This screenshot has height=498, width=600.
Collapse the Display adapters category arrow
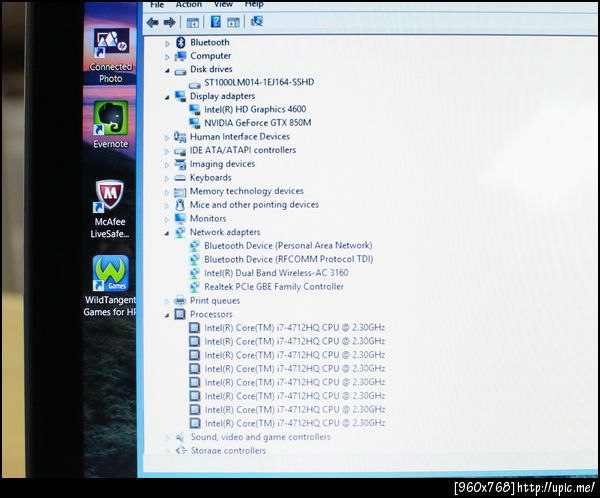click(x=167, y=97)
